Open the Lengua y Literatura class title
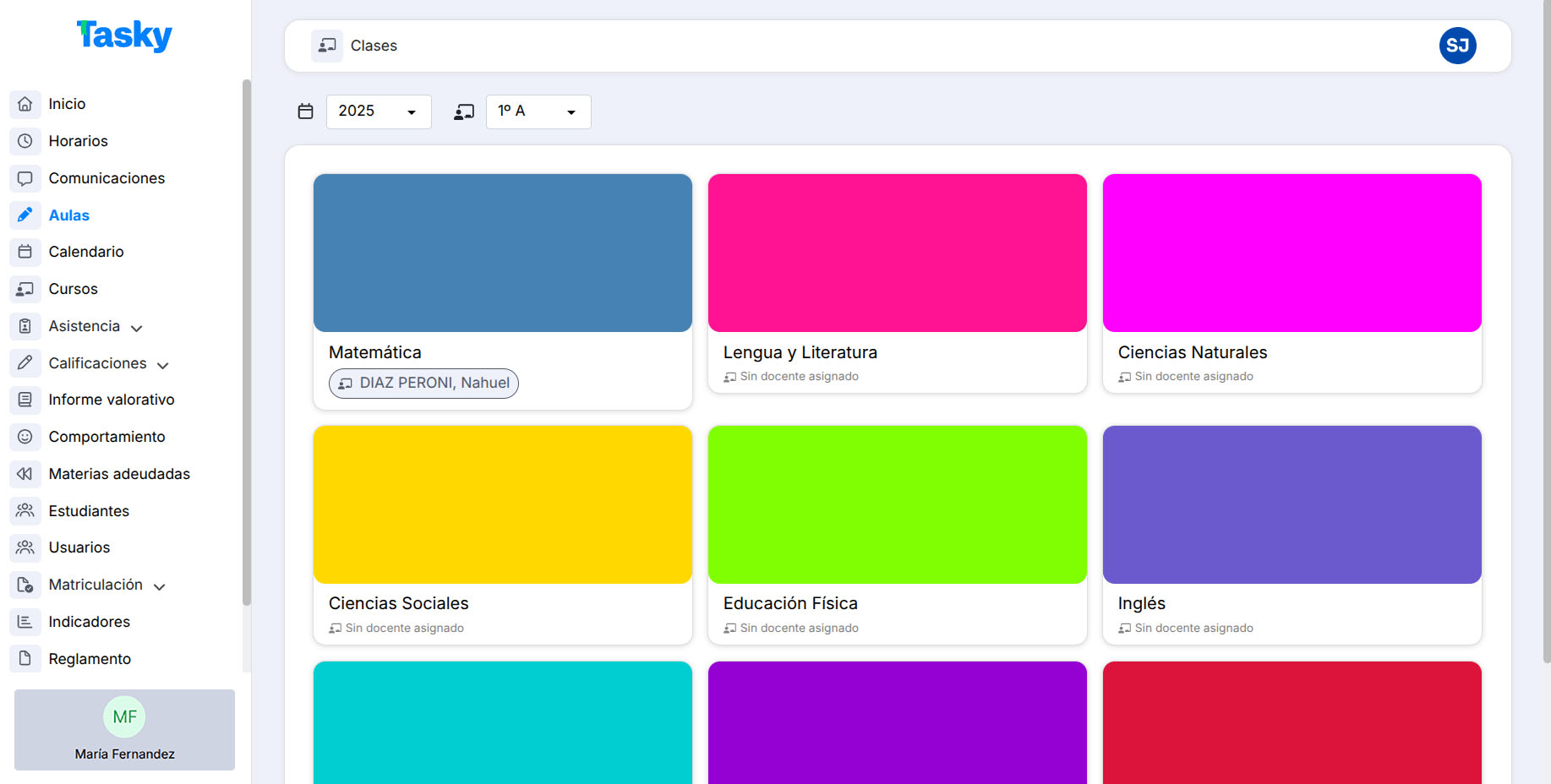Screen dimensions: 1551x784 click(x=800, y=352)
